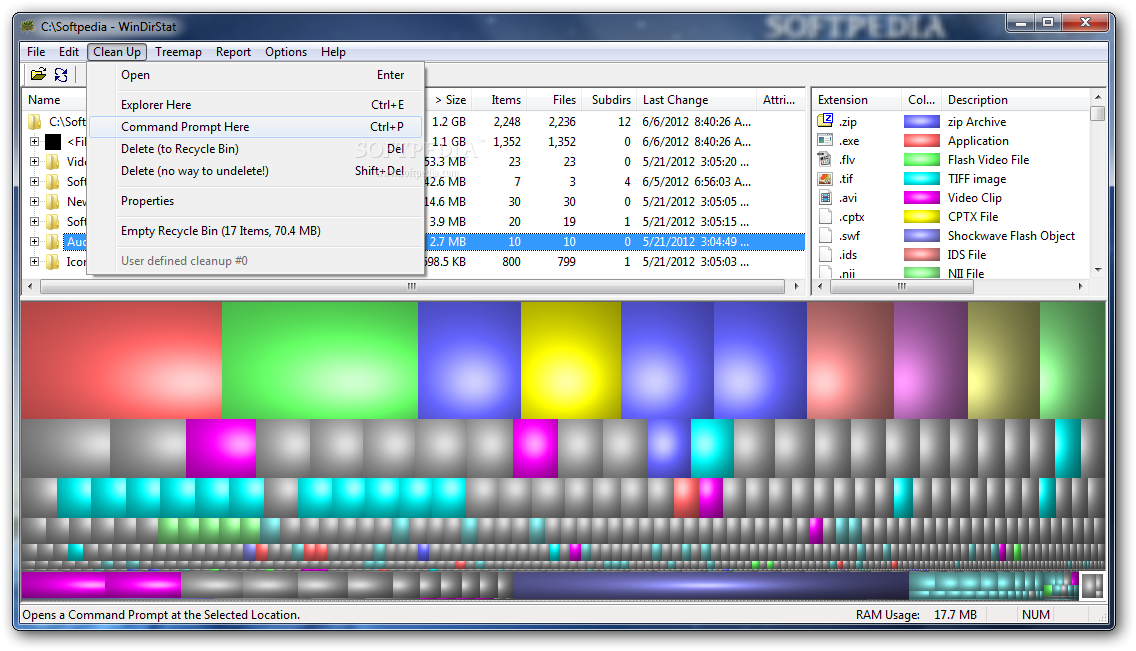The width and height of the screenshot is (1136, 651).
Task: Click the blue zip Archive color swatch
Action: [922, 122]
